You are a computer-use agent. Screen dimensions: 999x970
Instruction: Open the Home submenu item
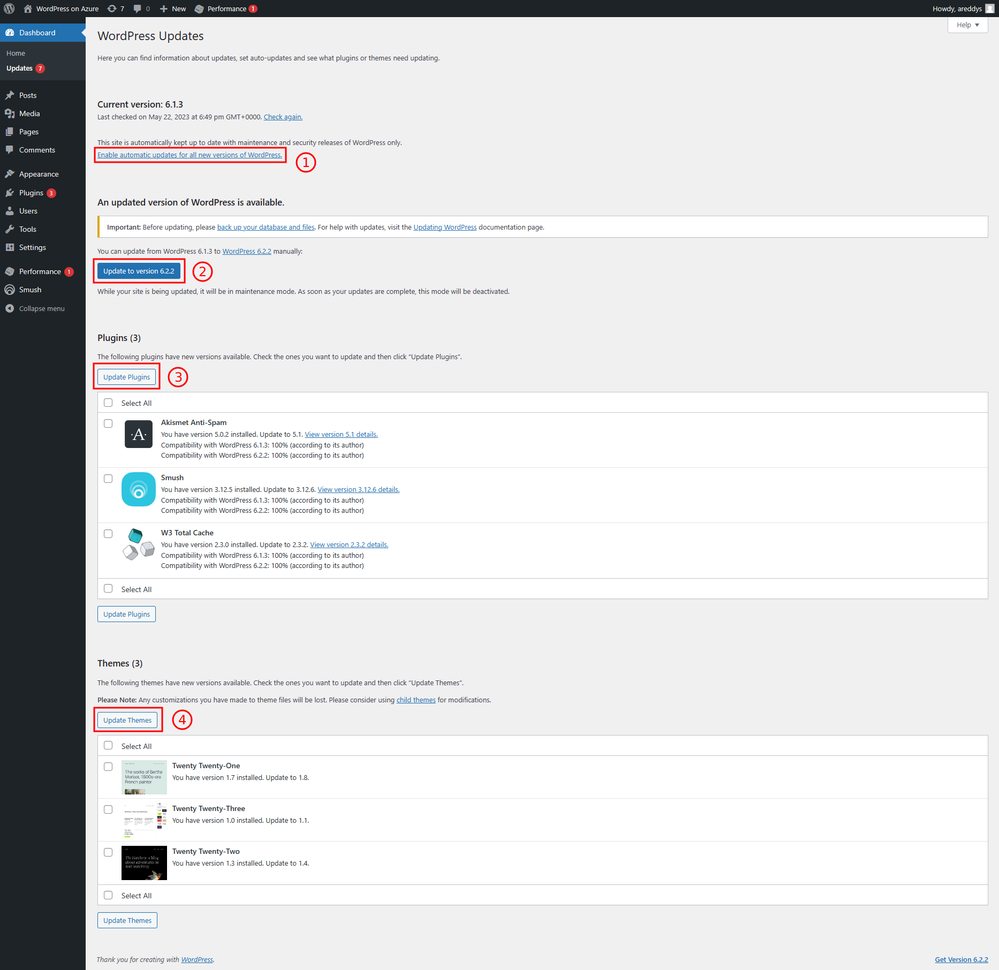pyautogui.click(x=16, y=54)
